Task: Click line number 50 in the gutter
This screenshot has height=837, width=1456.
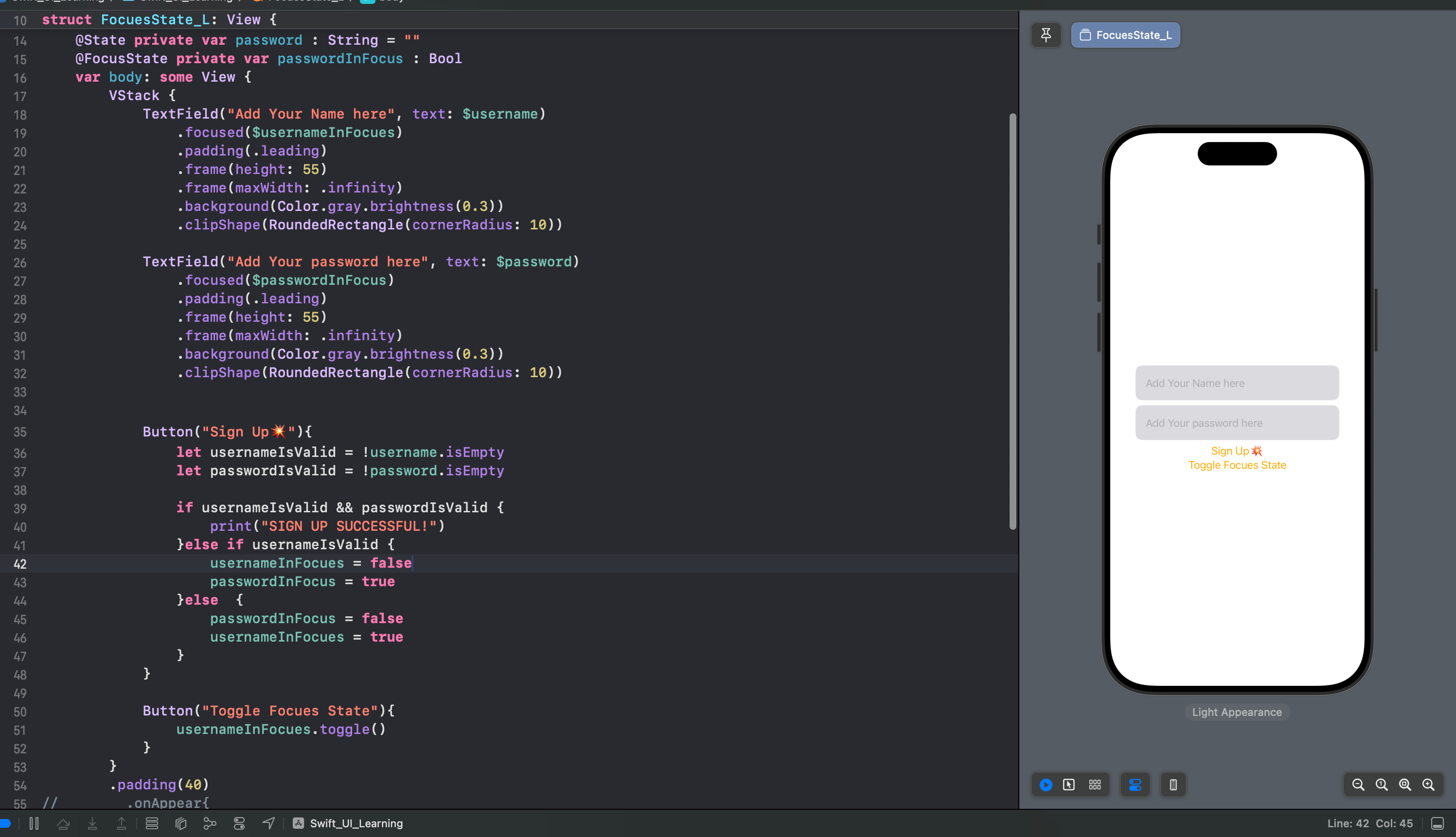Action: click(20, 712)
